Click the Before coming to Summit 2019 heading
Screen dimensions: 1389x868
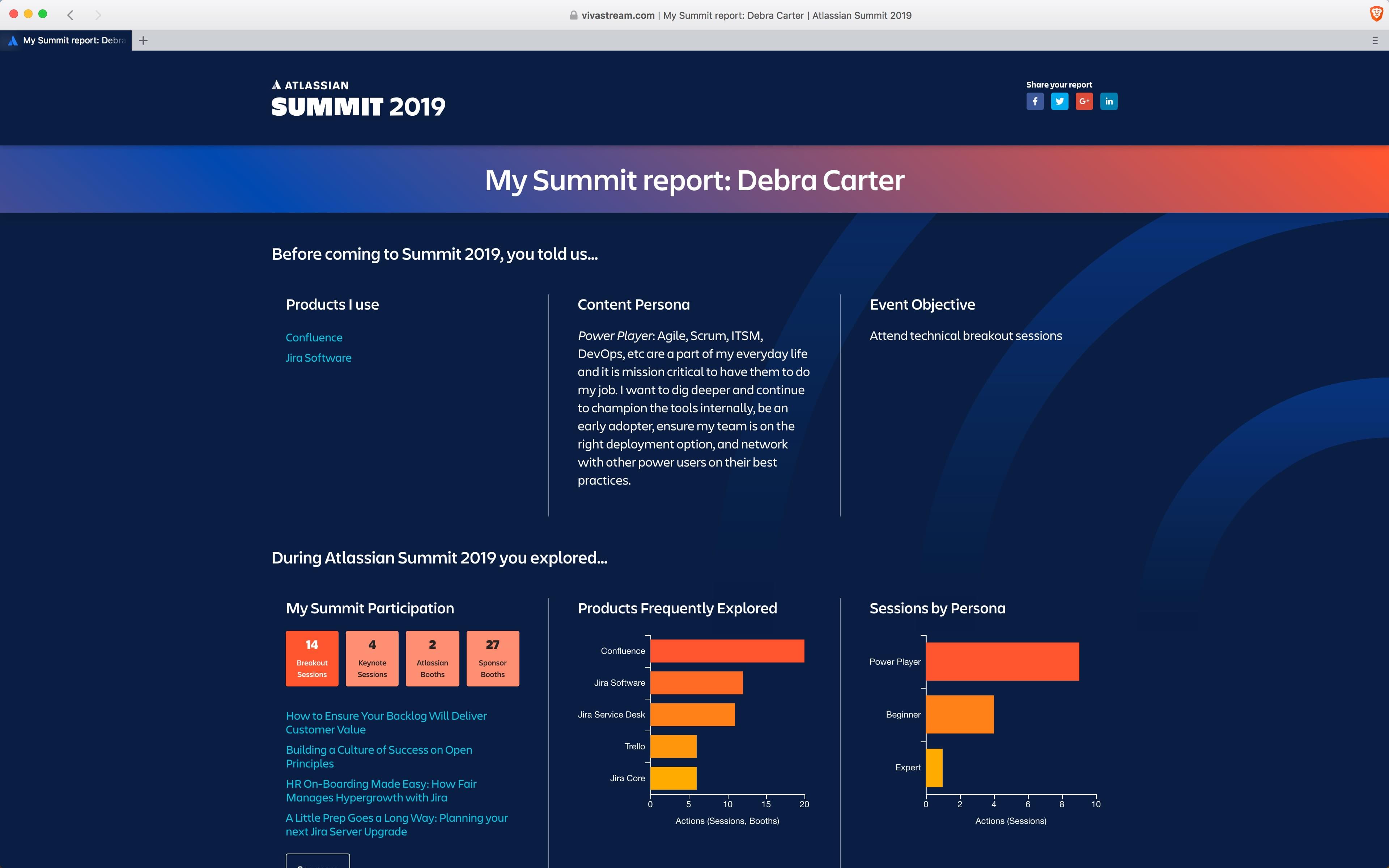(x=434, y=254)
